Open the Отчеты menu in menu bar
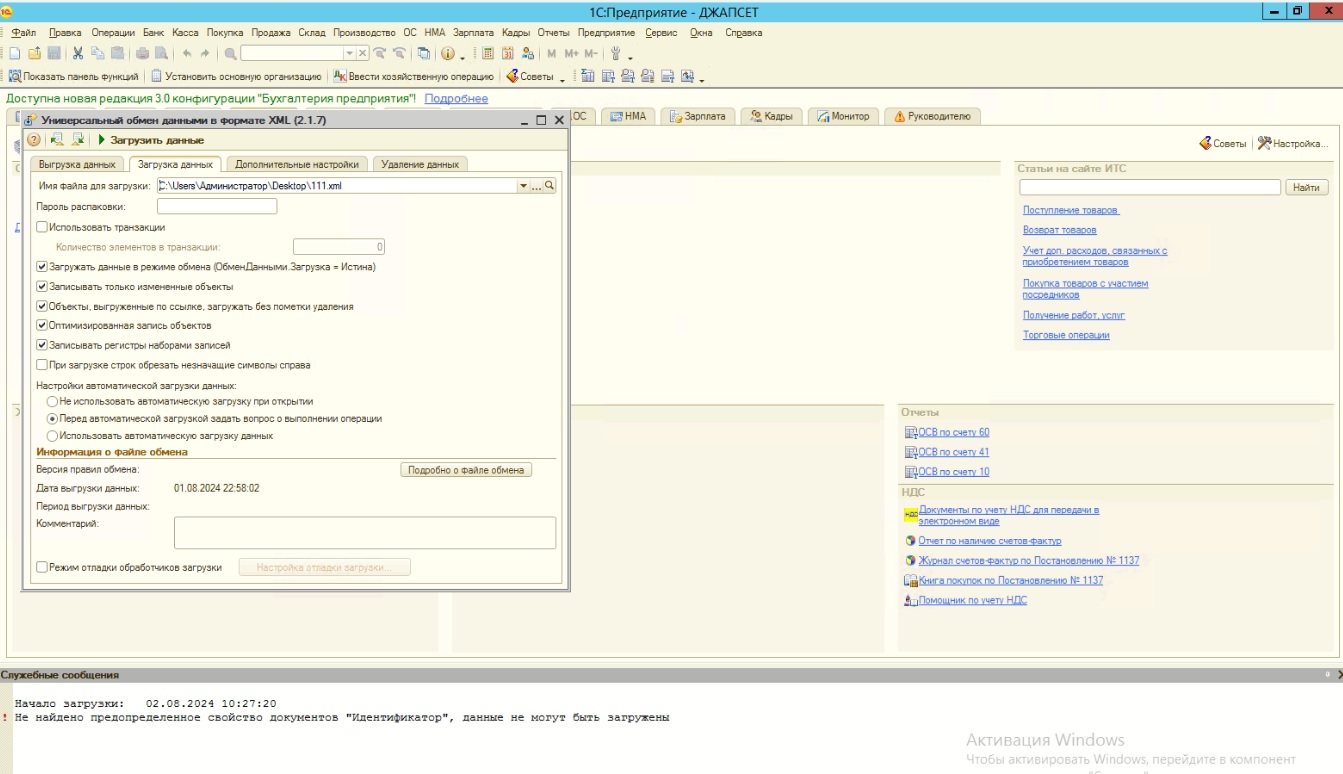Image resolution: width=1343 pixels, height=774 pixels. point(553,33)
